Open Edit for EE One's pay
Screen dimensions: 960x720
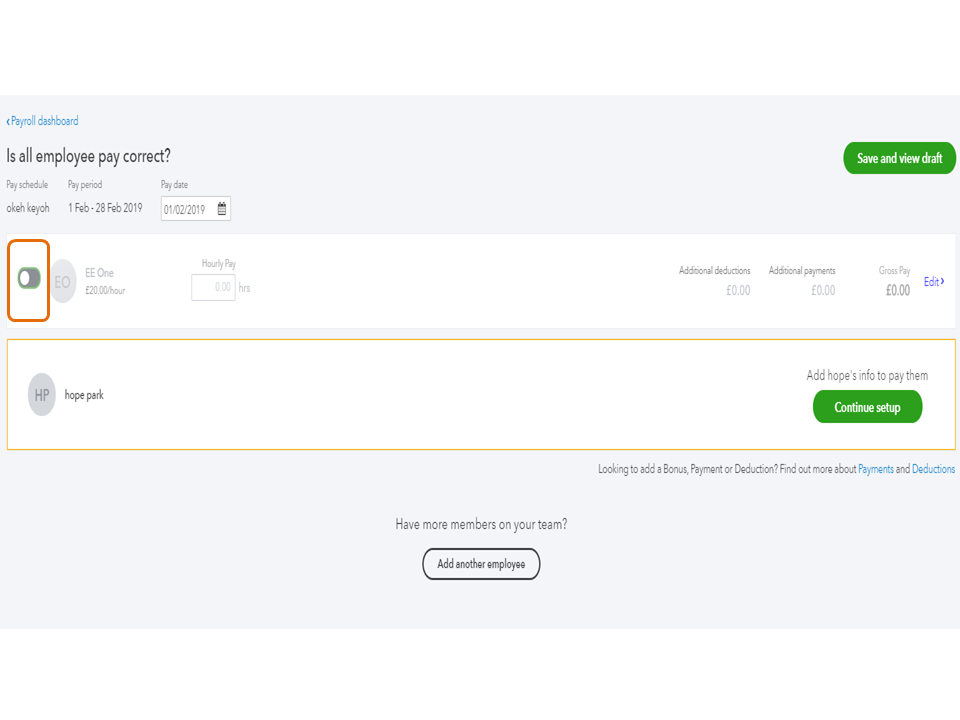point(933,282)
